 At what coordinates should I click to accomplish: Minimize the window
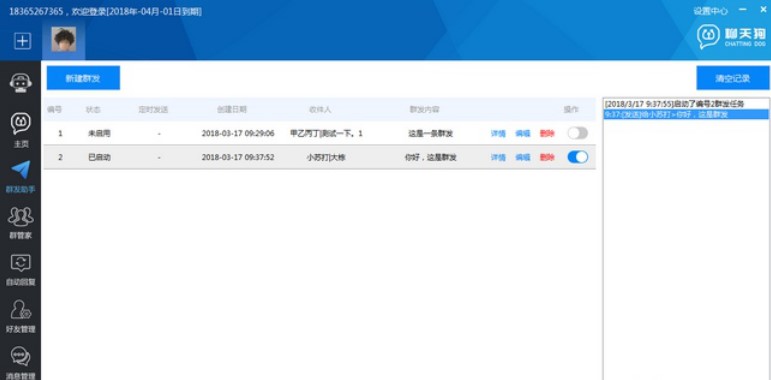point(742,10)
